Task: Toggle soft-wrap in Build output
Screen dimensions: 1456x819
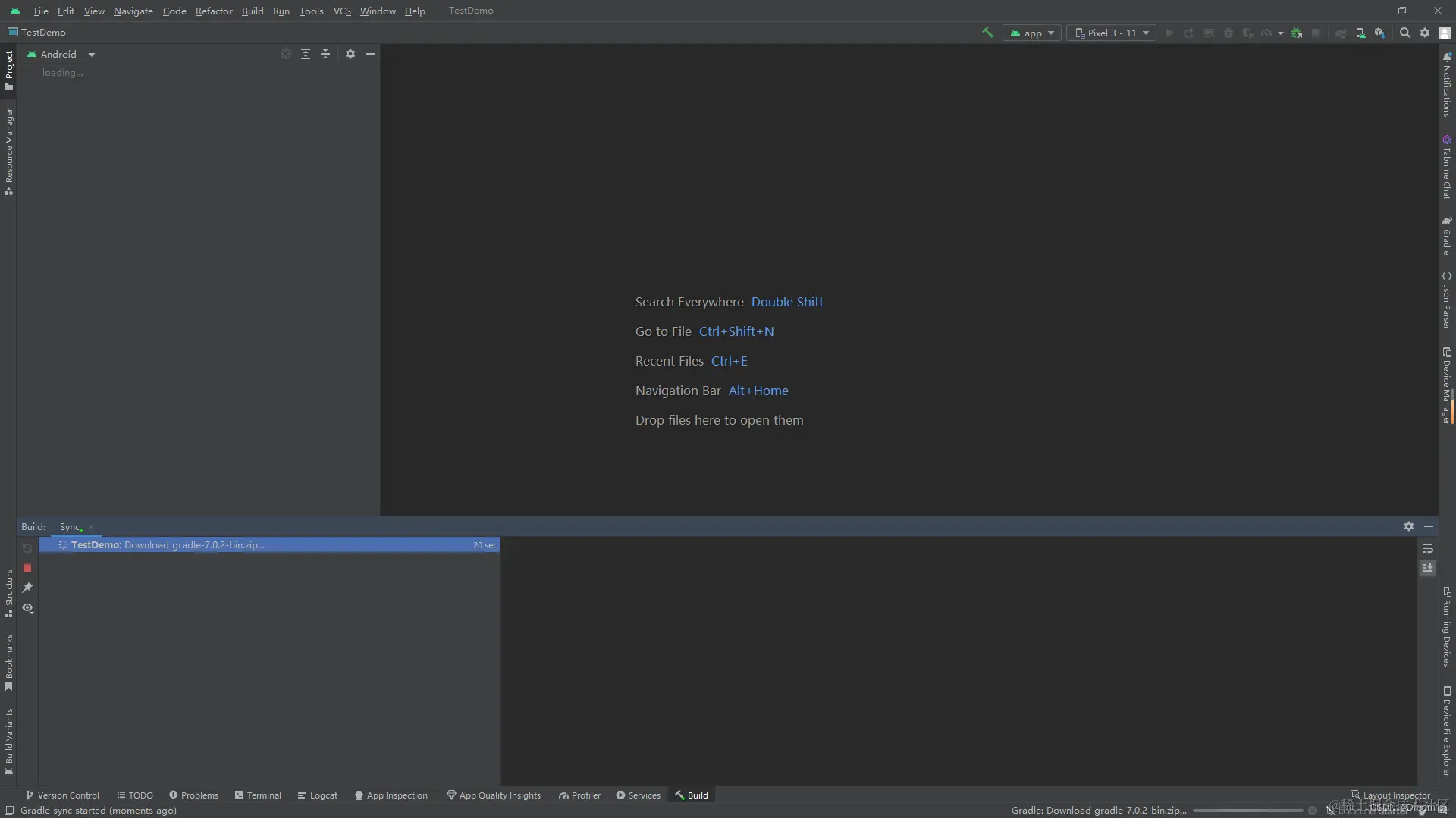Action: 1428,548
